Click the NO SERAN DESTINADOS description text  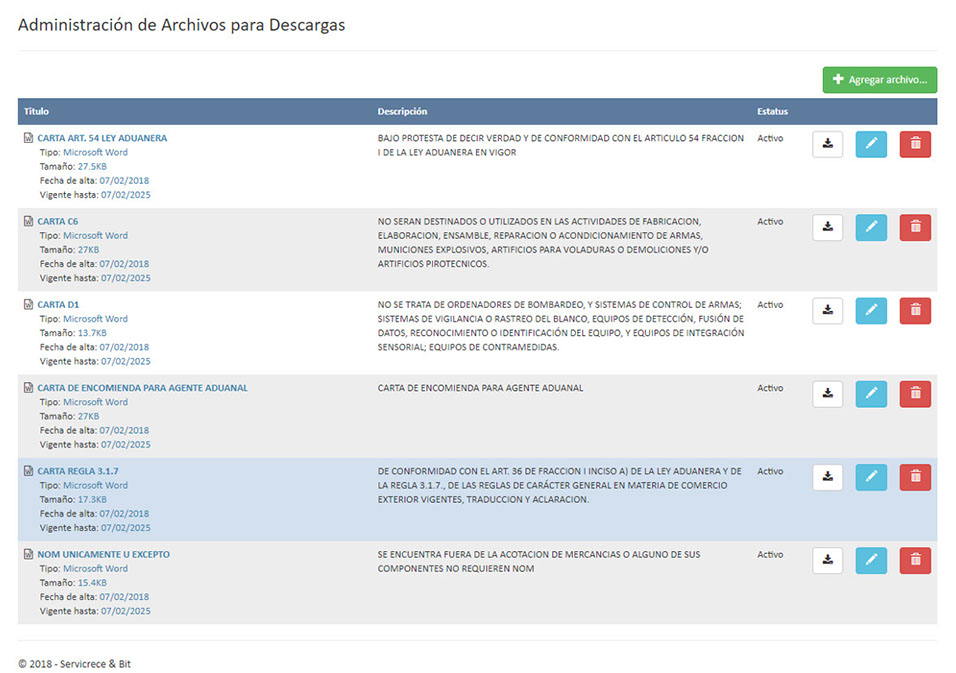click(543, 243)
